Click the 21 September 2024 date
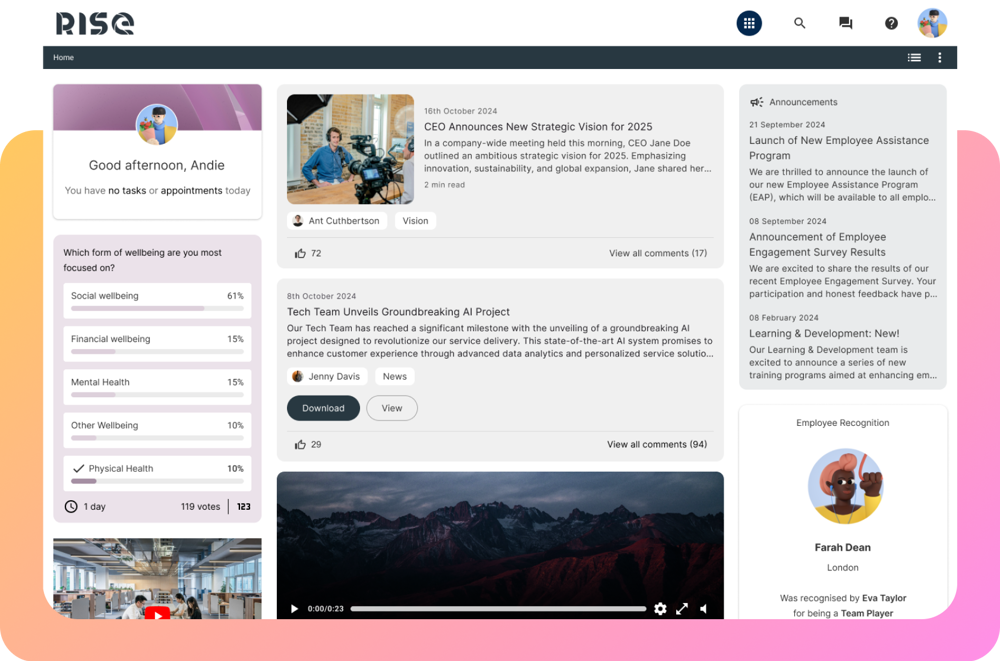1000x661 pixels. coord(787,125)
